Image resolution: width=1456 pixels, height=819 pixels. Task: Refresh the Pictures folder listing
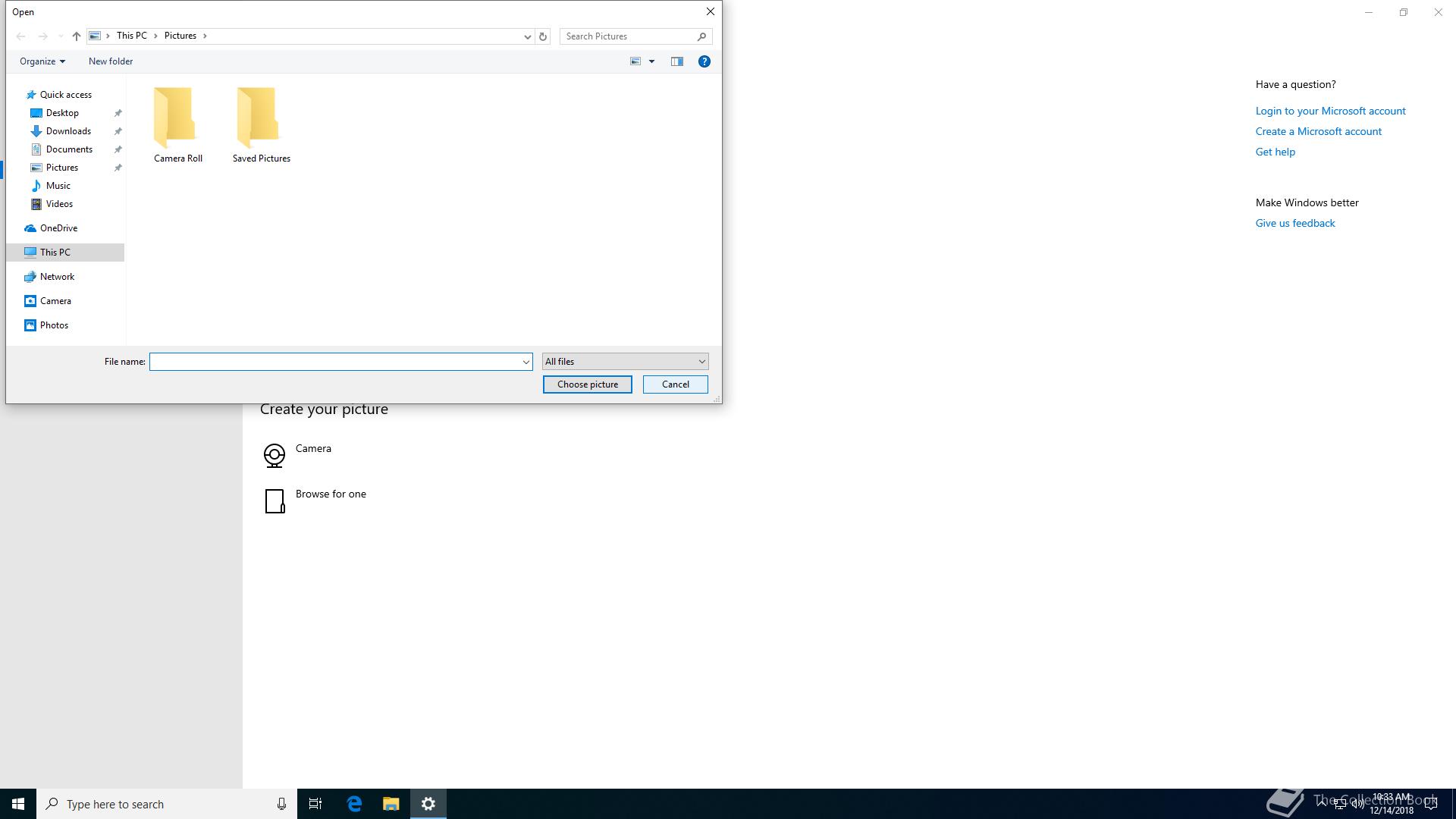[542, 36]
